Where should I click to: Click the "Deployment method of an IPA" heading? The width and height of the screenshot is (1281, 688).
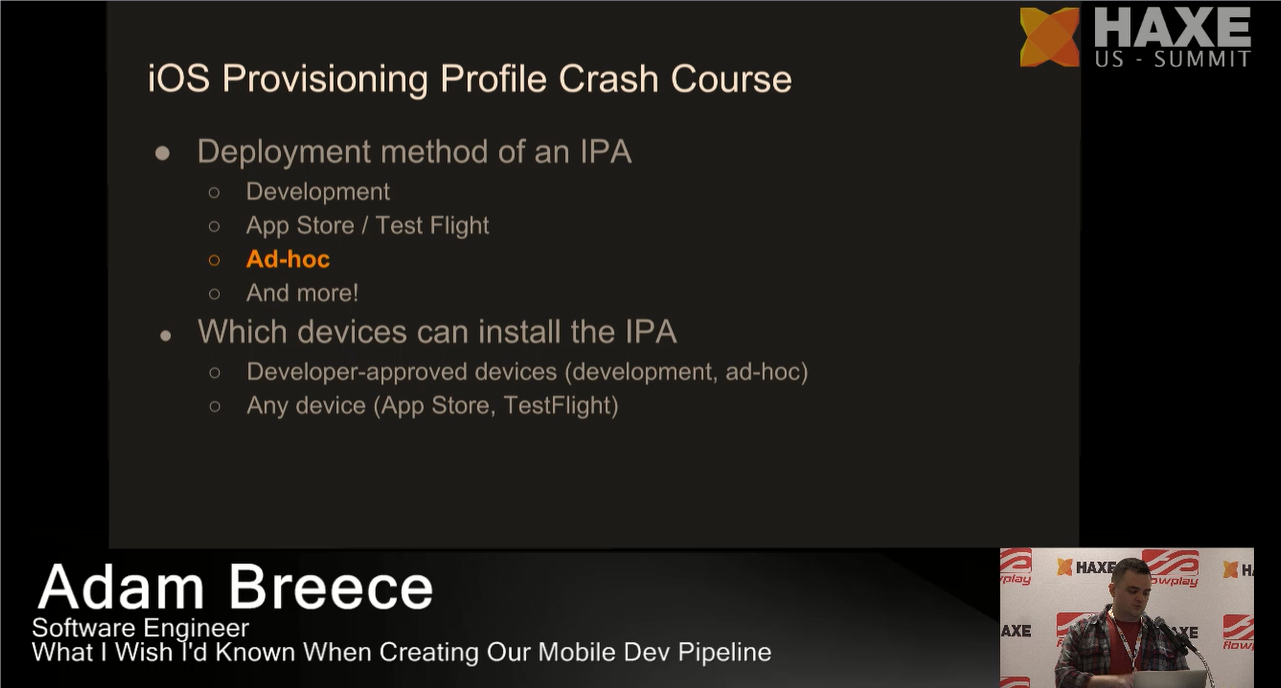click(414, 151)
